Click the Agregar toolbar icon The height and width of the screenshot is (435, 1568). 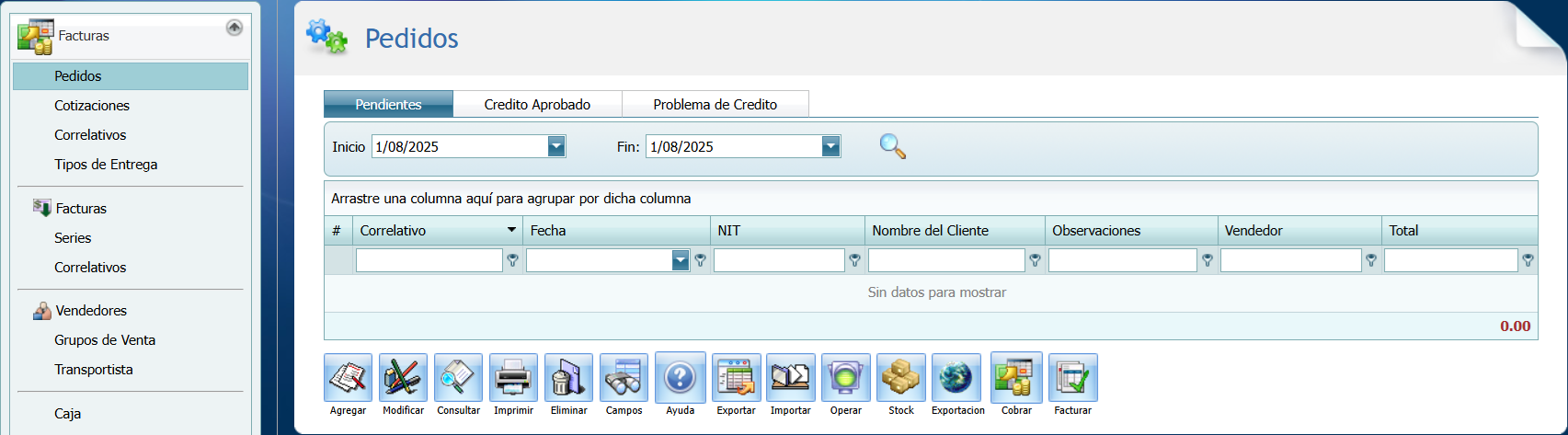click(349, 378)
